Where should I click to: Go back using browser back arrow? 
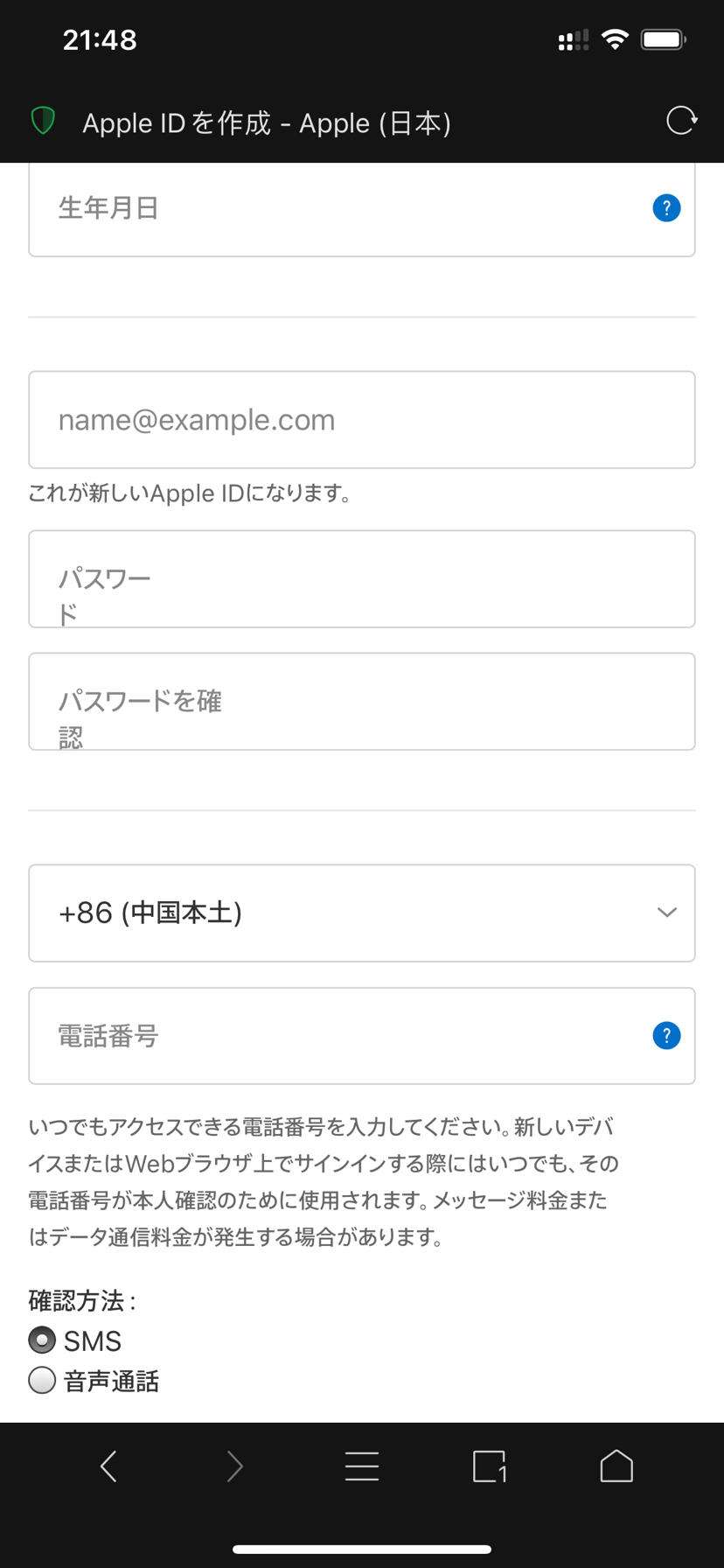click(108, 1466)
